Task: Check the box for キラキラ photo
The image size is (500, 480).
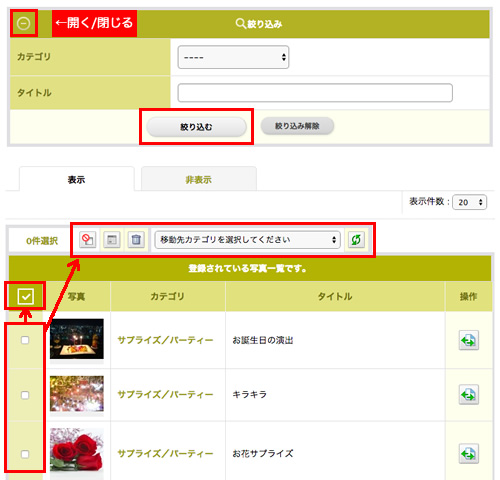Action: click(x=25, y=395)
